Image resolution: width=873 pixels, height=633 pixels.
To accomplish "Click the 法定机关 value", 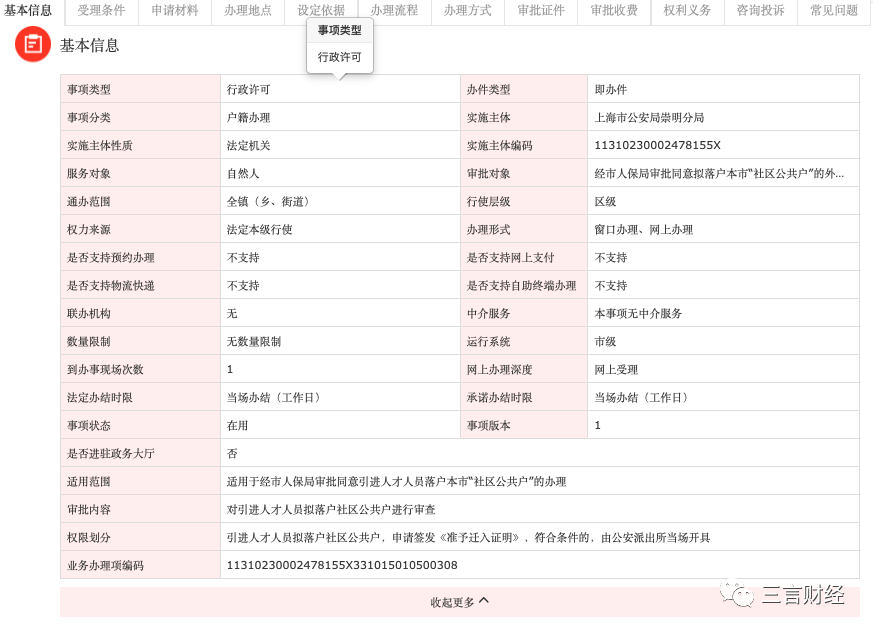I will pyautogui.click(x=248, y=145).
